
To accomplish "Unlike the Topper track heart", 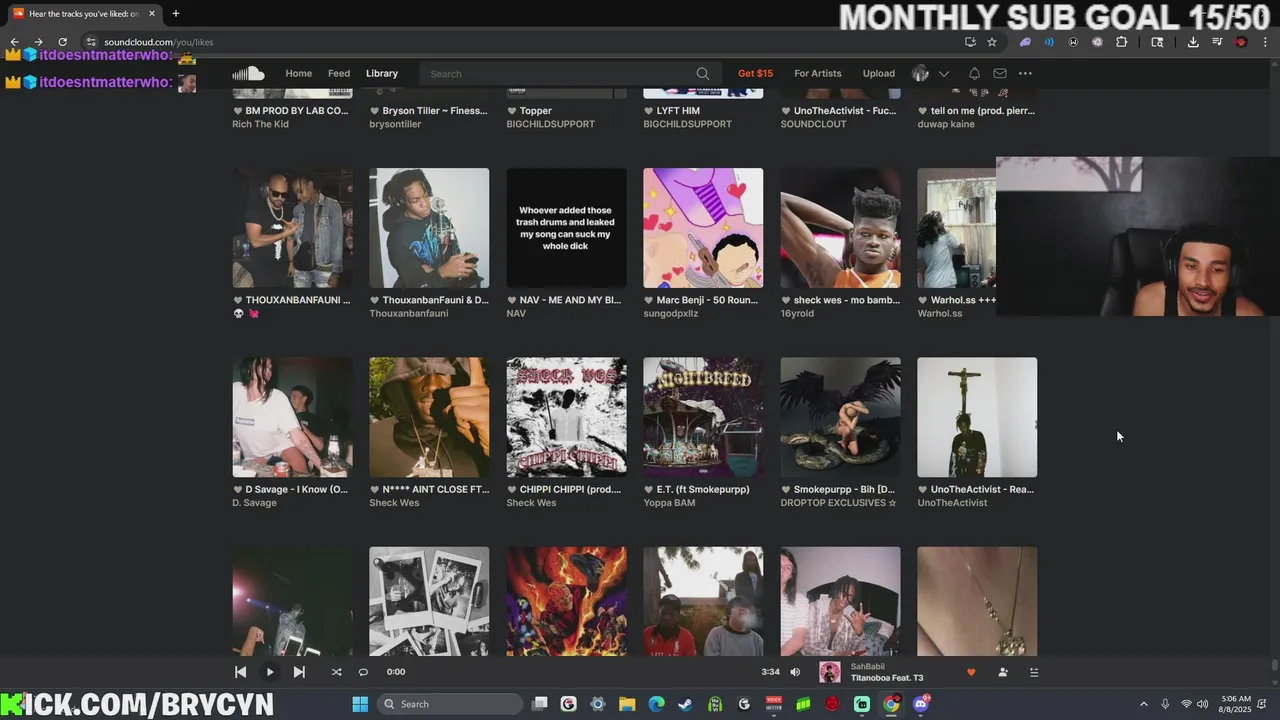I will point(512,111).
